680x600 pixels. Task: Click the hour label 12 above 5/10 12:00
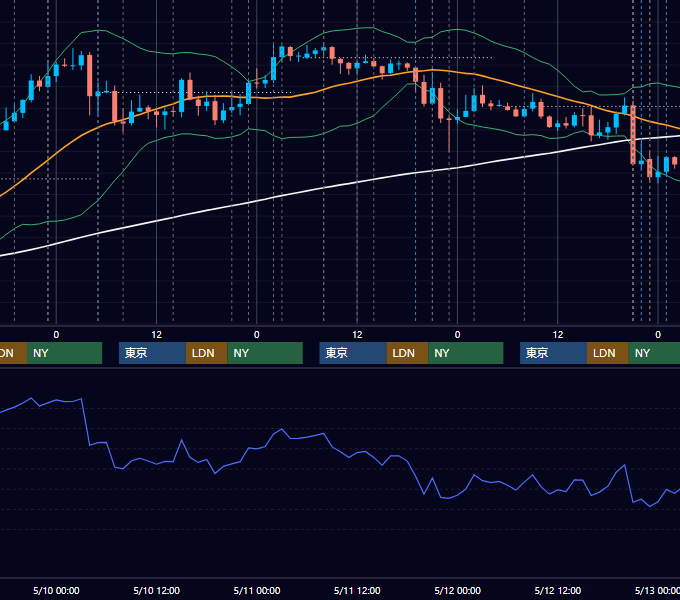coord(157,335)
